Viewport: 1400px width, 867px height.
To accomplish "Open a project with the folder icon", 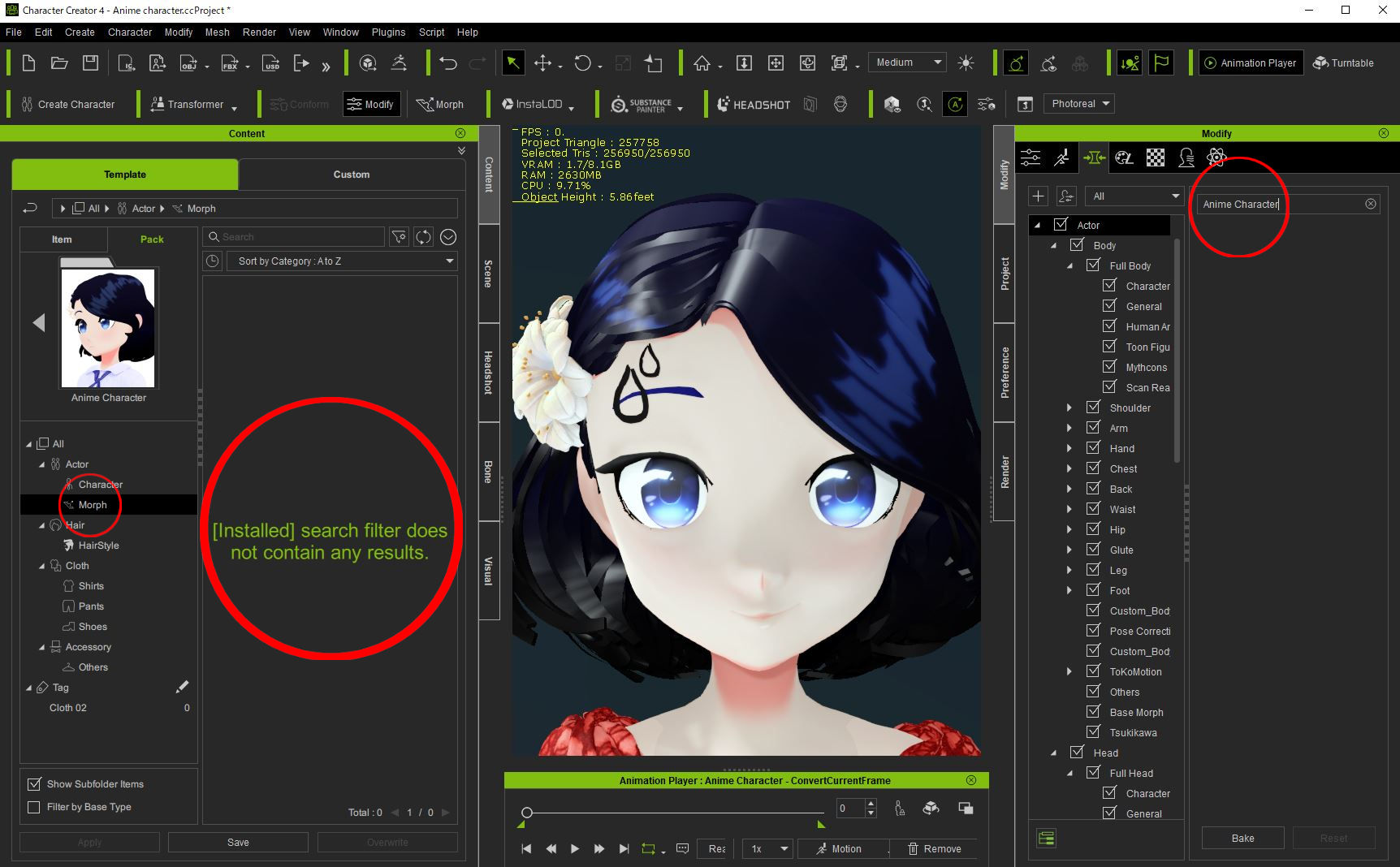I will pos(59,63).
